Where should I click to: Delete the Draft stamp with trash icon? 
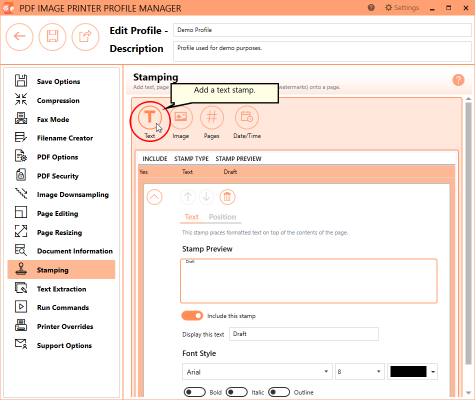click(x=227, y=197)
